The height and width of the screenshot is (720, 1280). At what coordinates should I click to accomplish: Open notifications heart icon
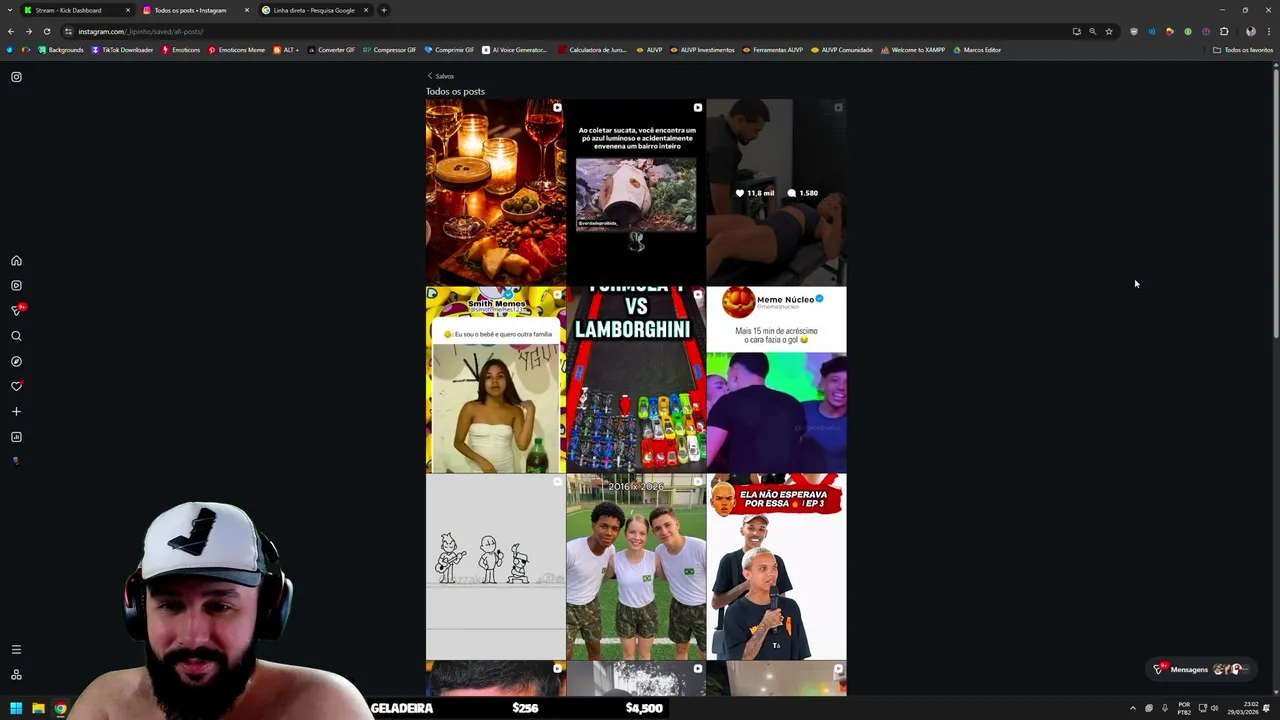coord(16,386)
